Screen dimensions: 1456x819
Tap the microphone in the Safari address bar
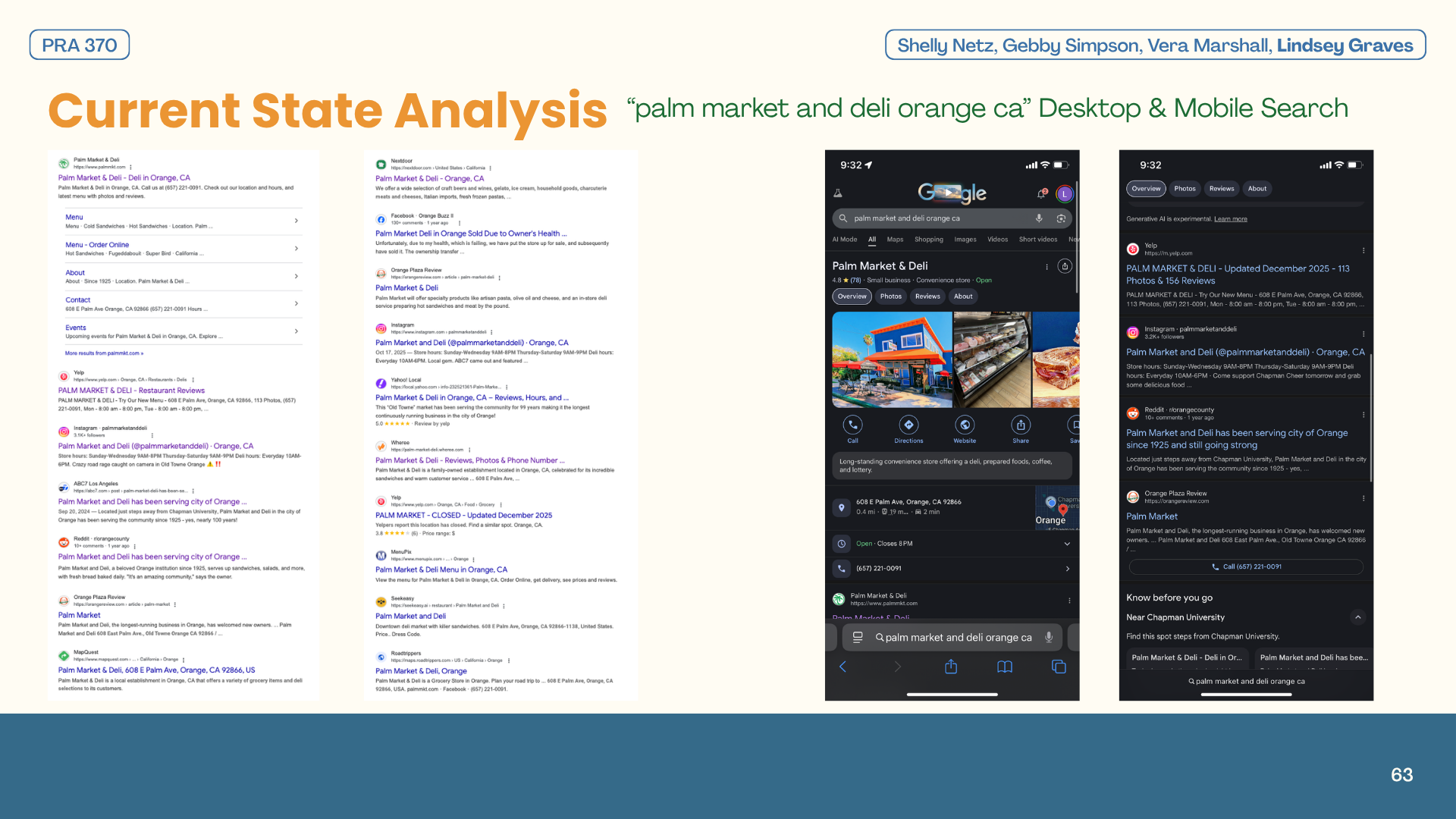1049,638
